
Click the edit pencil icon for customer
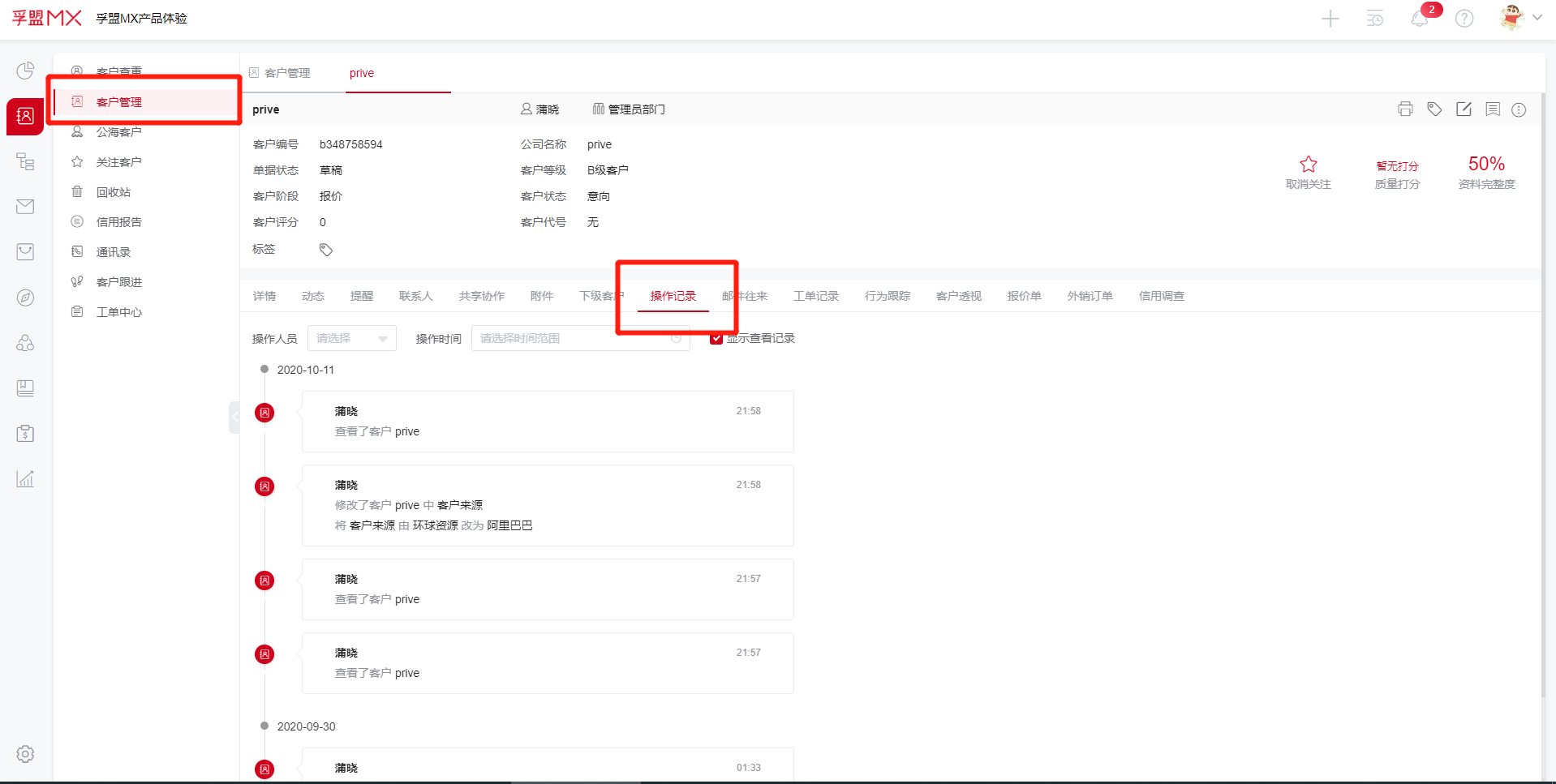tap(1464, 109)
